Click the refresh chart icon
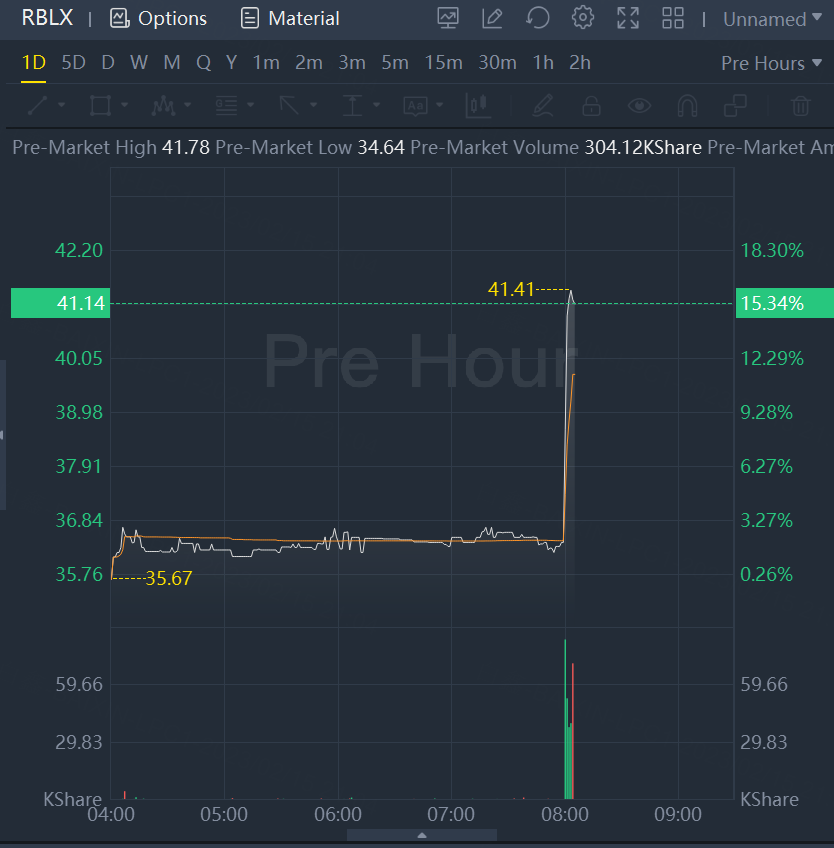Viewport: 834px width, 848px height. click(x=537, y=18)
